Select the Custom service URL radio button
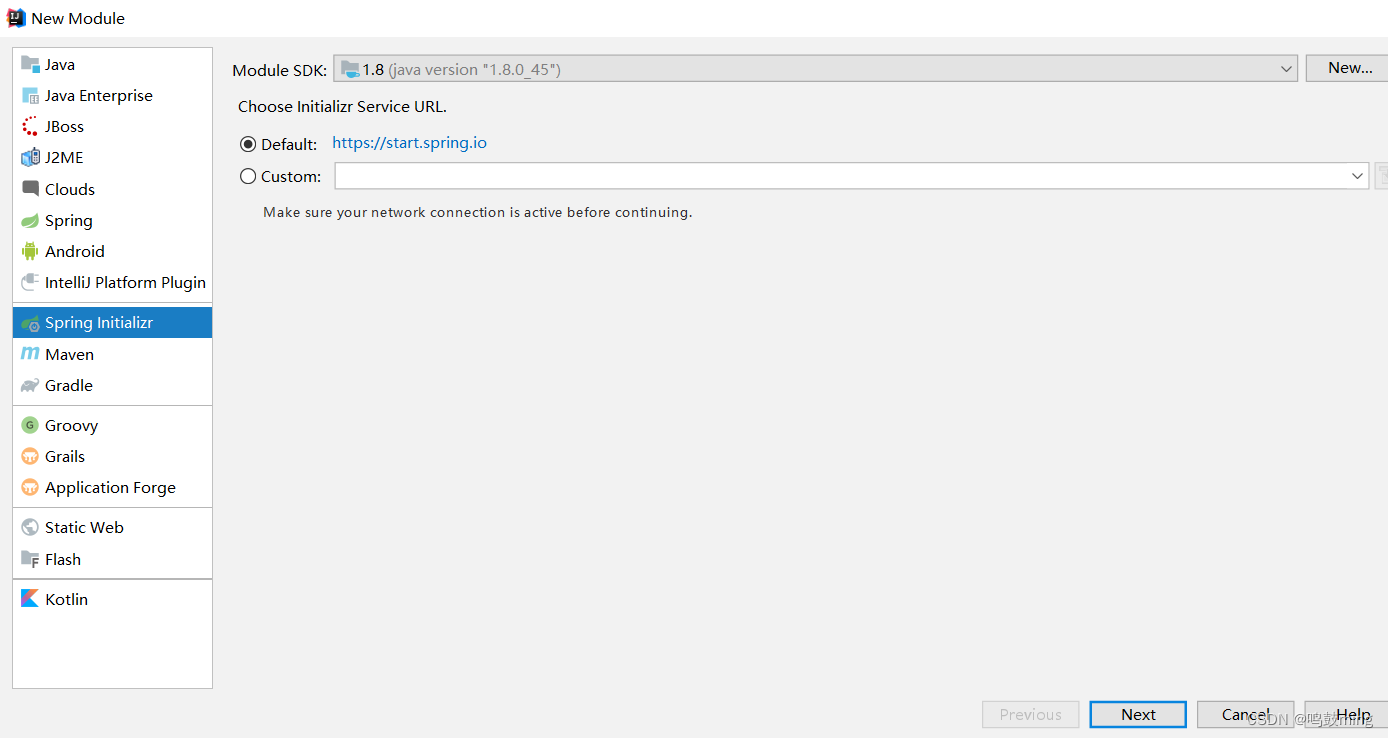The width and height of the screenshot is (1388, 738). 248,176
